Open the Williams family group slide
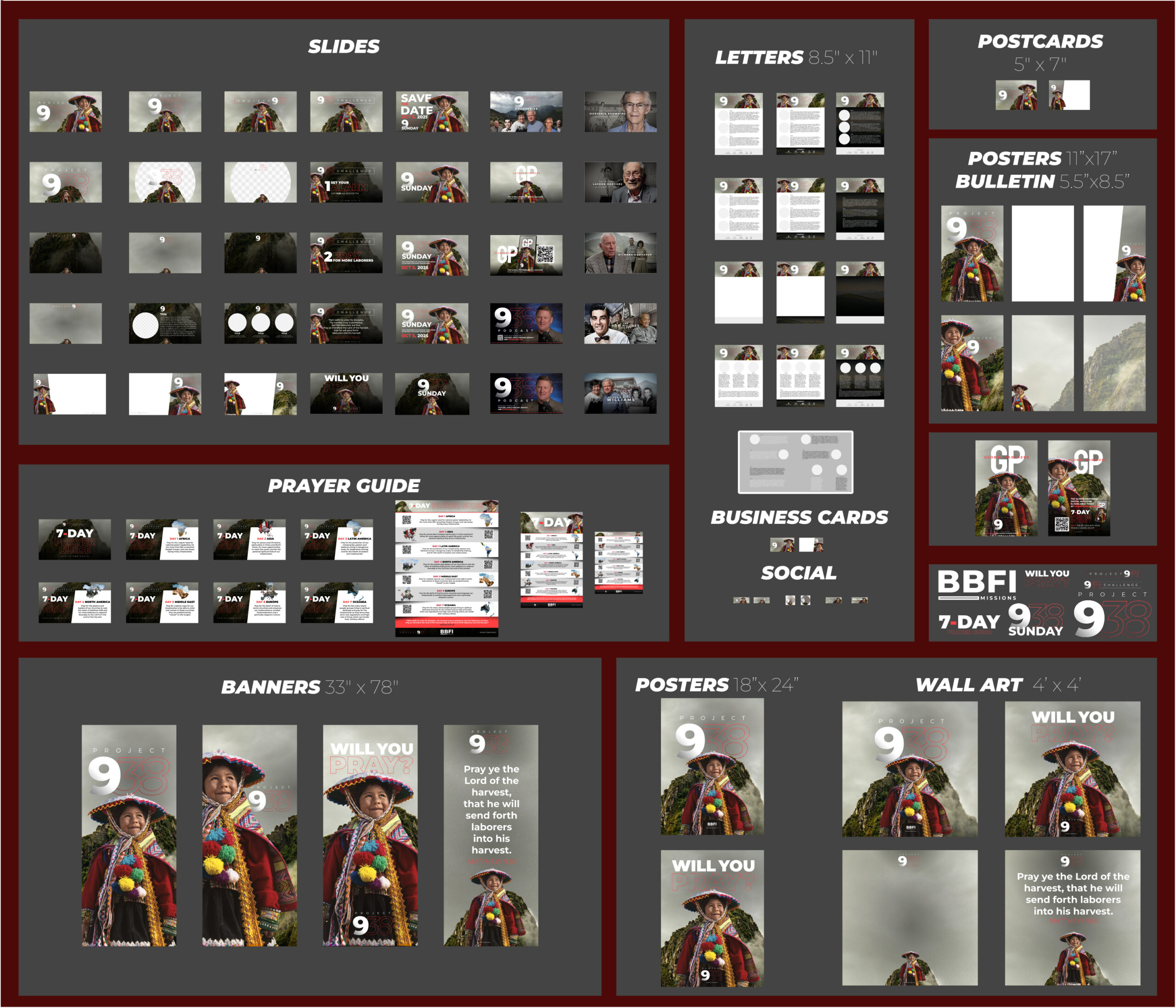Viewport: 1176px width, 1008px height. (620, 393)
